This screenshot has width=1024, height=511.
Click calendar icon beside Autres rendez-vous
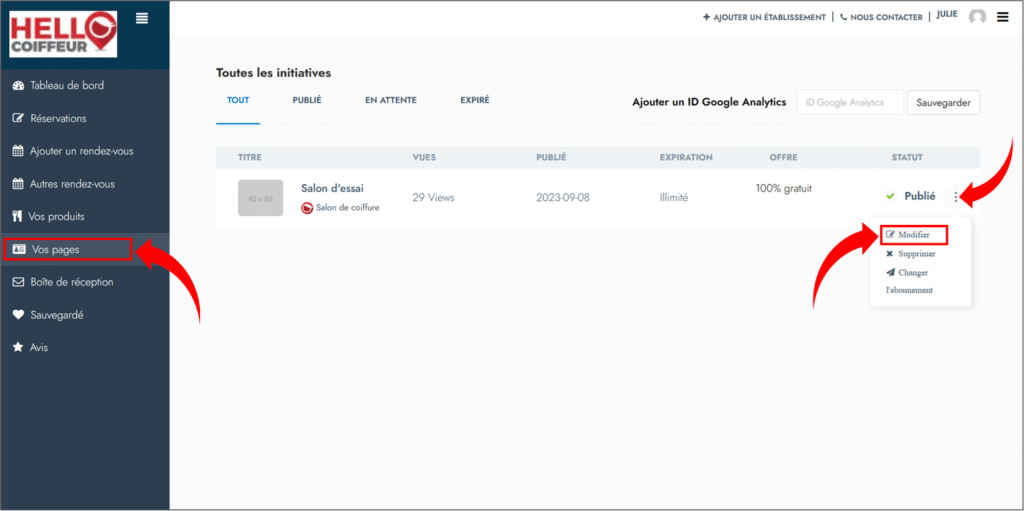coord(18,184)
